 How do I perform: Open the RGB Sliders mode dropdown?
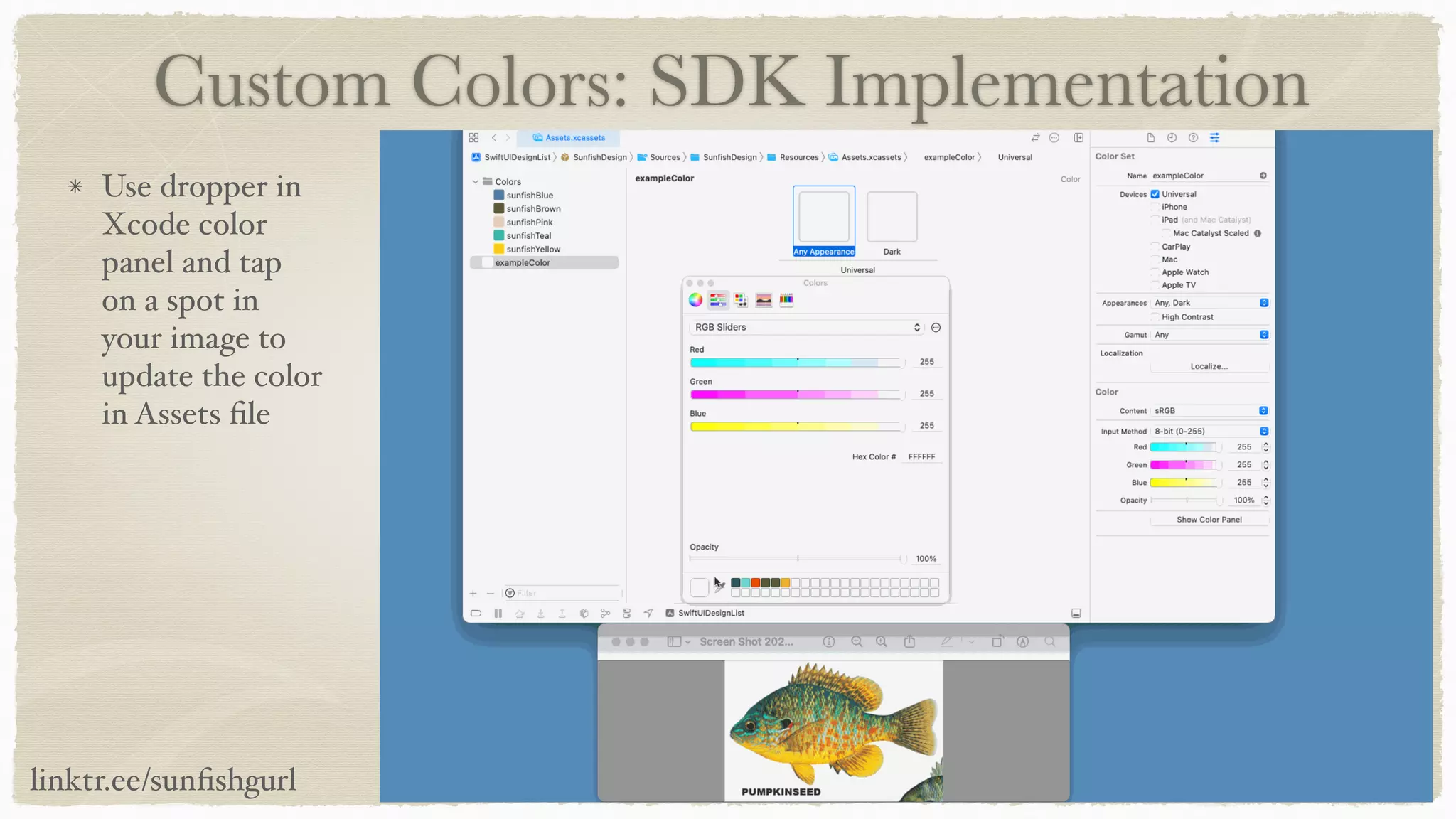(x=806, y=328)
